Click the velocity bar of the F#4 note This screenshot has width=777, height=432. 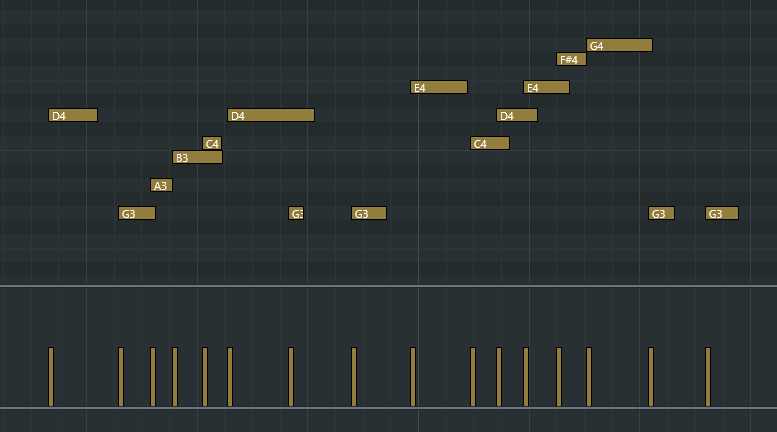pyautogui.click(x=559, y=377)
